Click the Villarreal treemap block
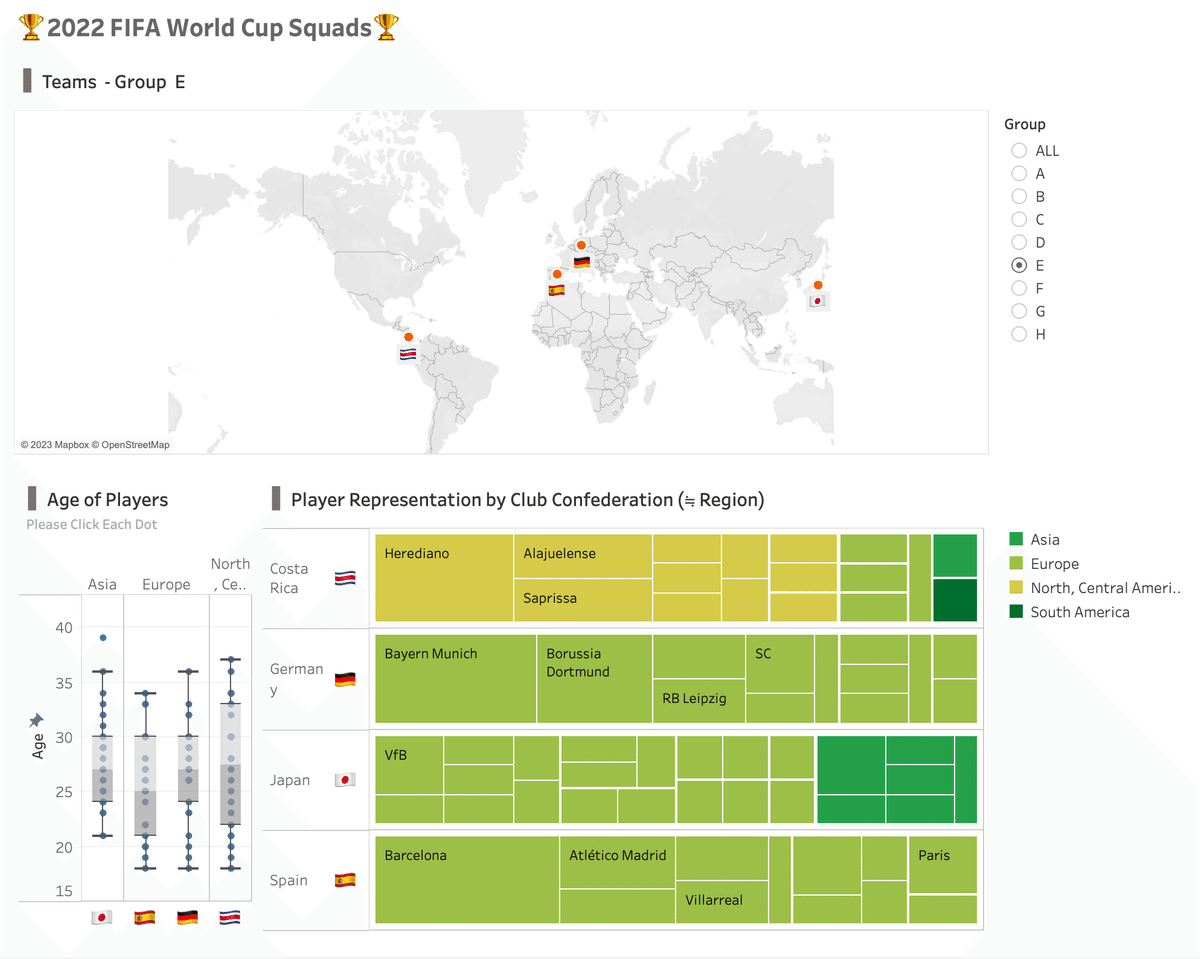 [x=722, y=902]
